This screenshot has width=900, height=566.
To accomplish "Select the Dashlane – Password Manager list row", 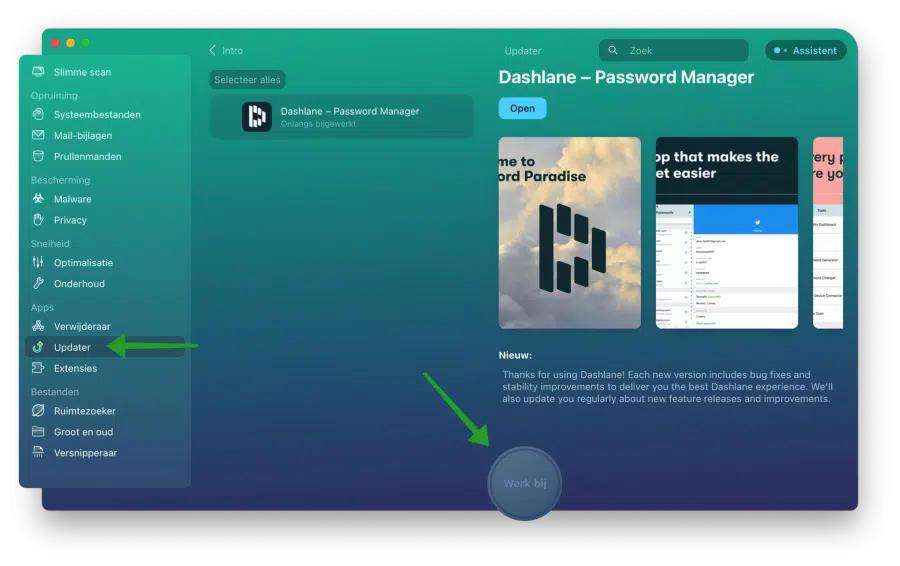I will (x=342, y=117).
